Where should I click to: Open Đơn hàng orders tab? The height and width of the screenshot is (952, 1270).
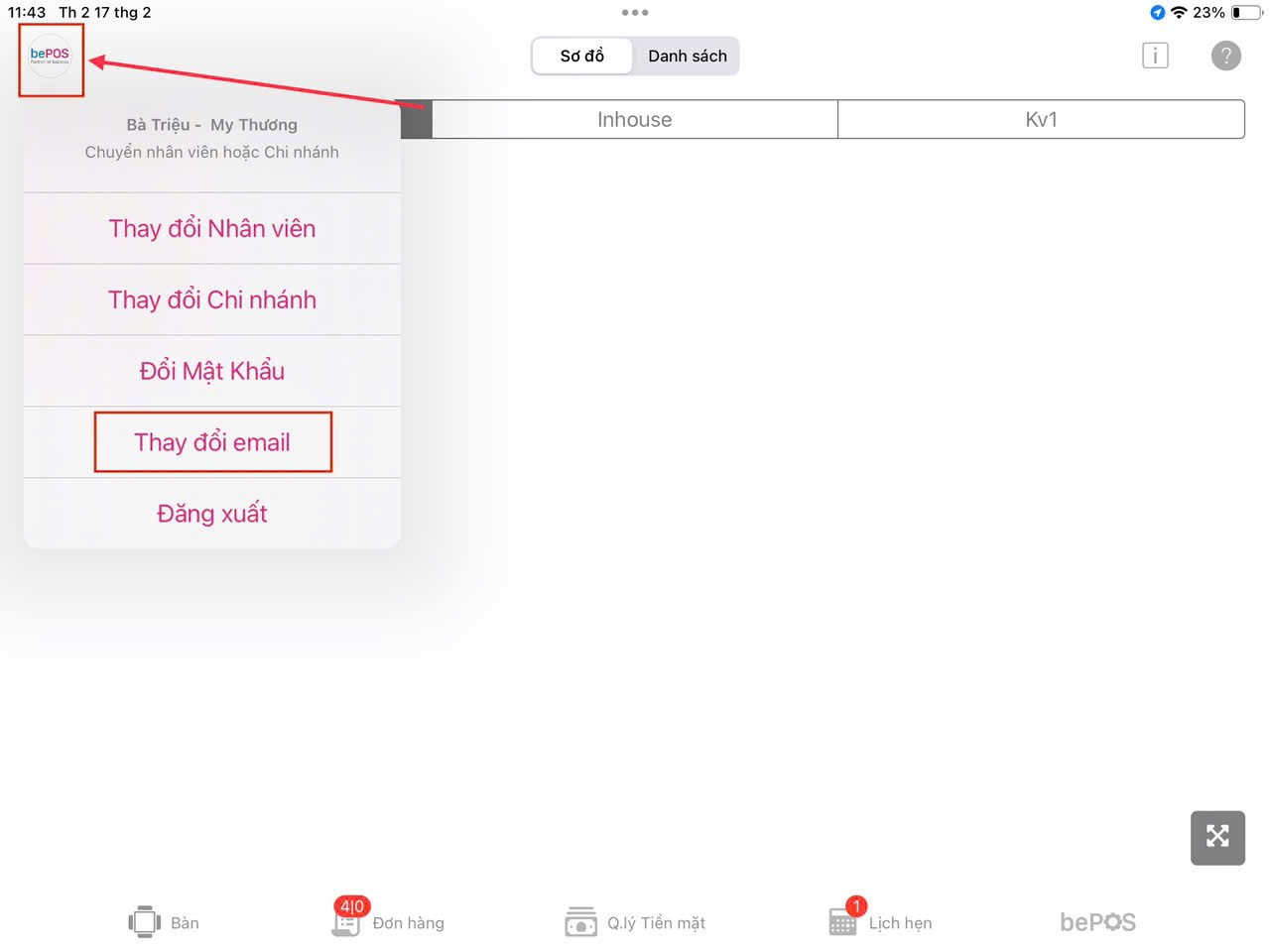[x=388, y=921]
